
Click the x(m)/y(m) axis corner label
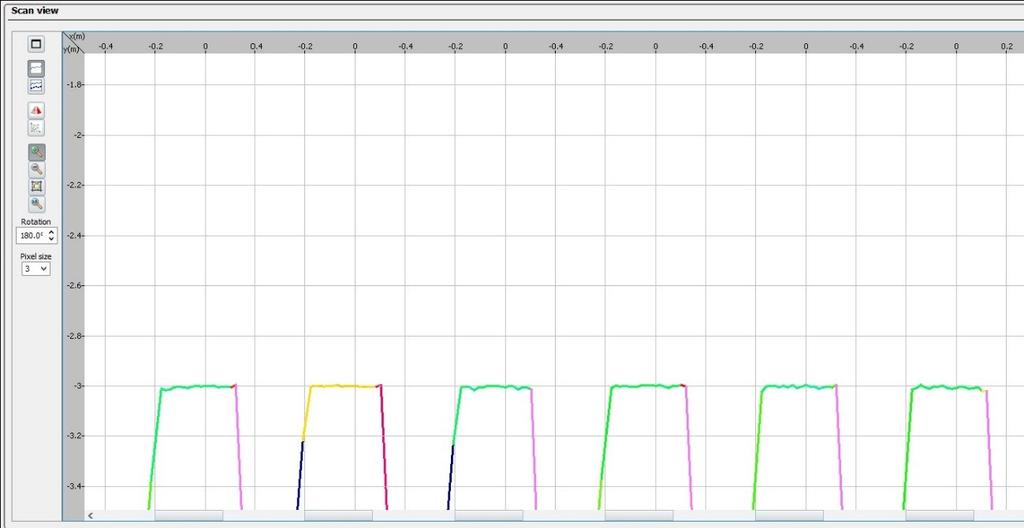74,42
